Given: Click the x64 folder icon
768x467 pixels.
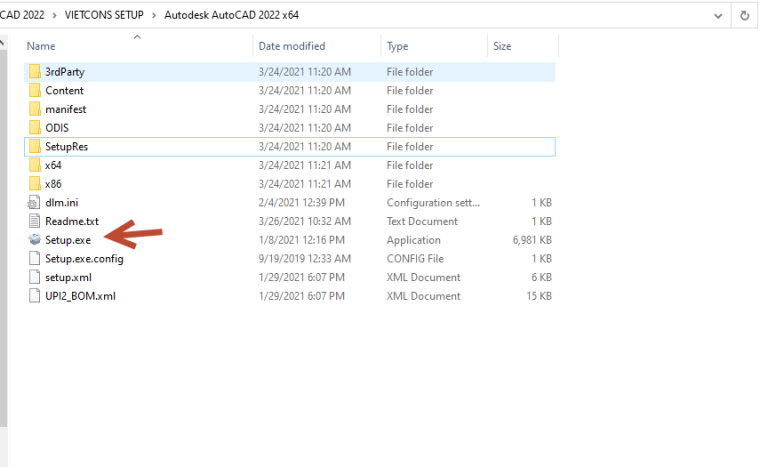Looking at the screenshot, I should [35, 165].
